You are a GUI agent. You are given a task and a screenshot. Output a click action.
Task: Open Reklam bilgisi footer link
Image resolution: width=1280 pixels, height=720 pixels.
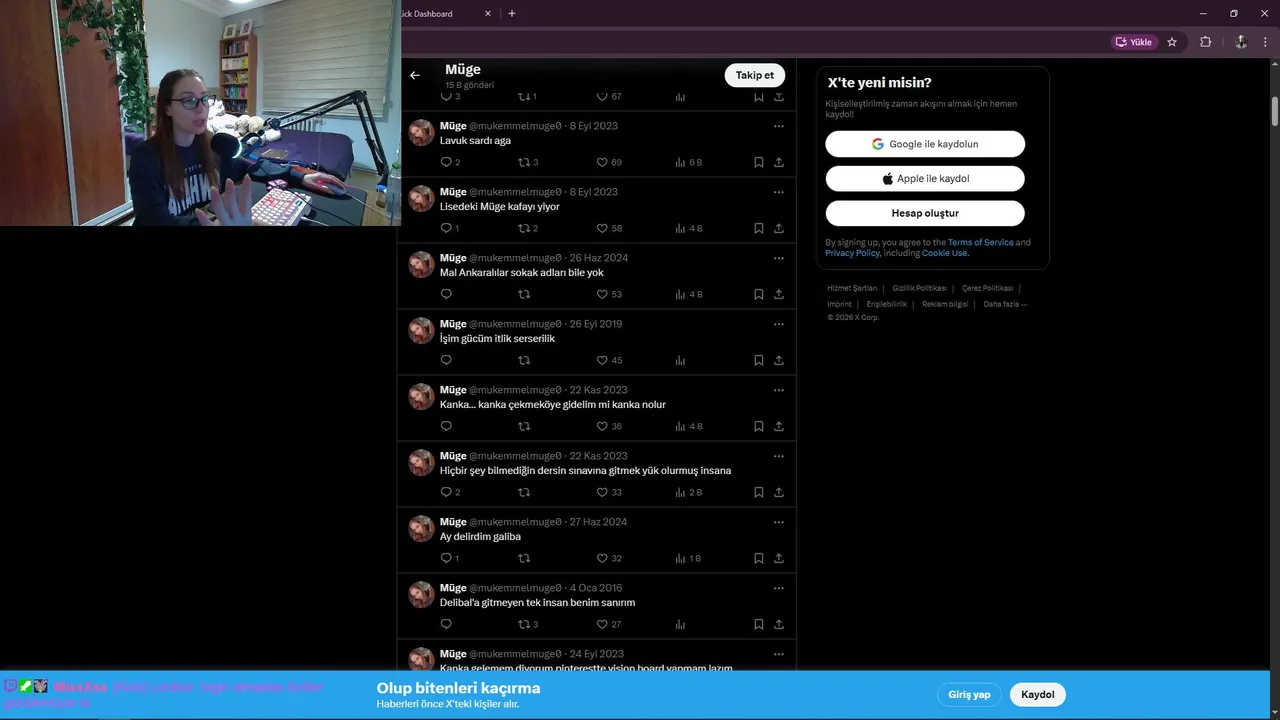[945, 304]
